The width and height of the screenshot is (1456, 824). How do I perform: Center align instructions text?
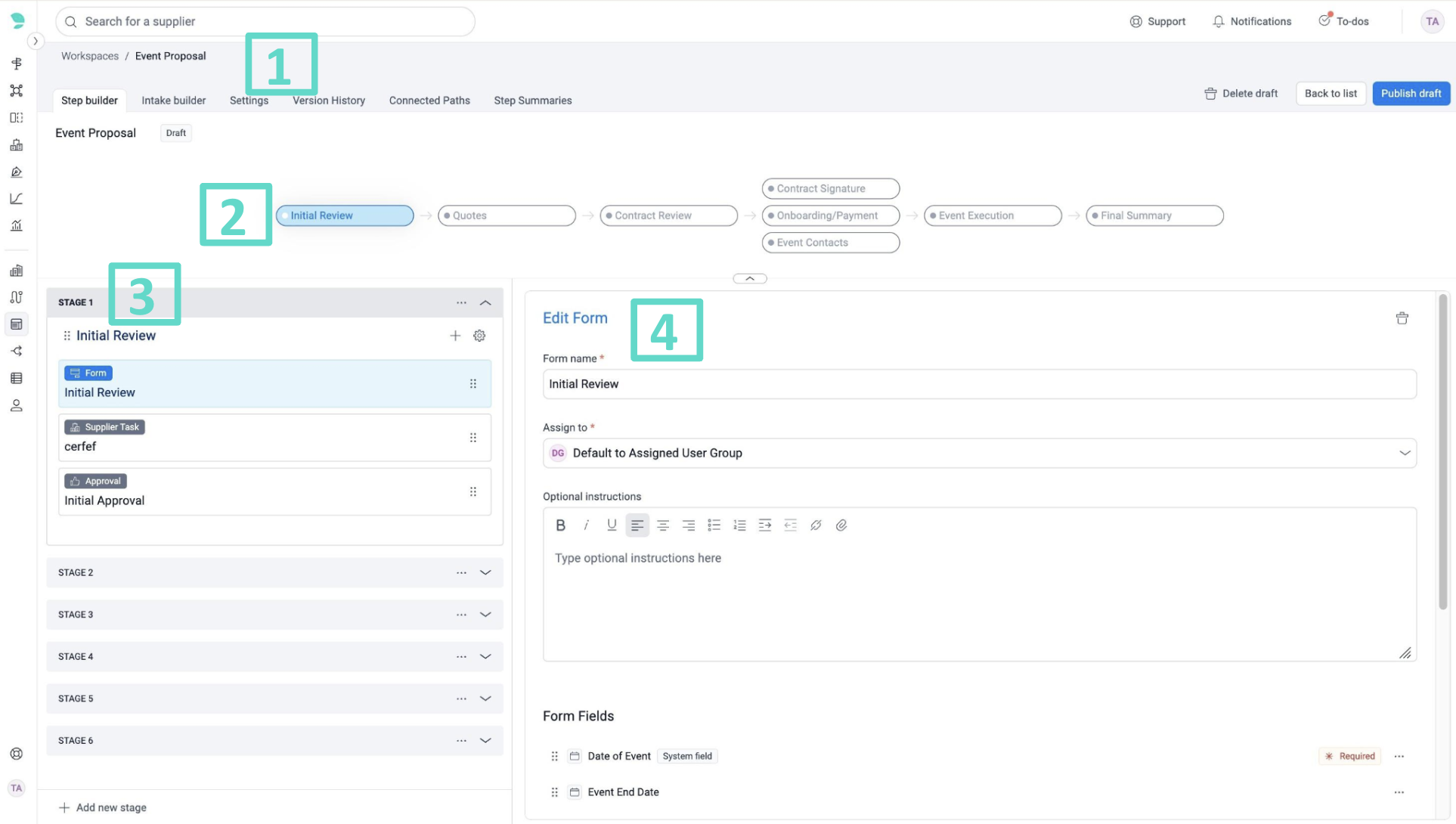click(663, 525)
